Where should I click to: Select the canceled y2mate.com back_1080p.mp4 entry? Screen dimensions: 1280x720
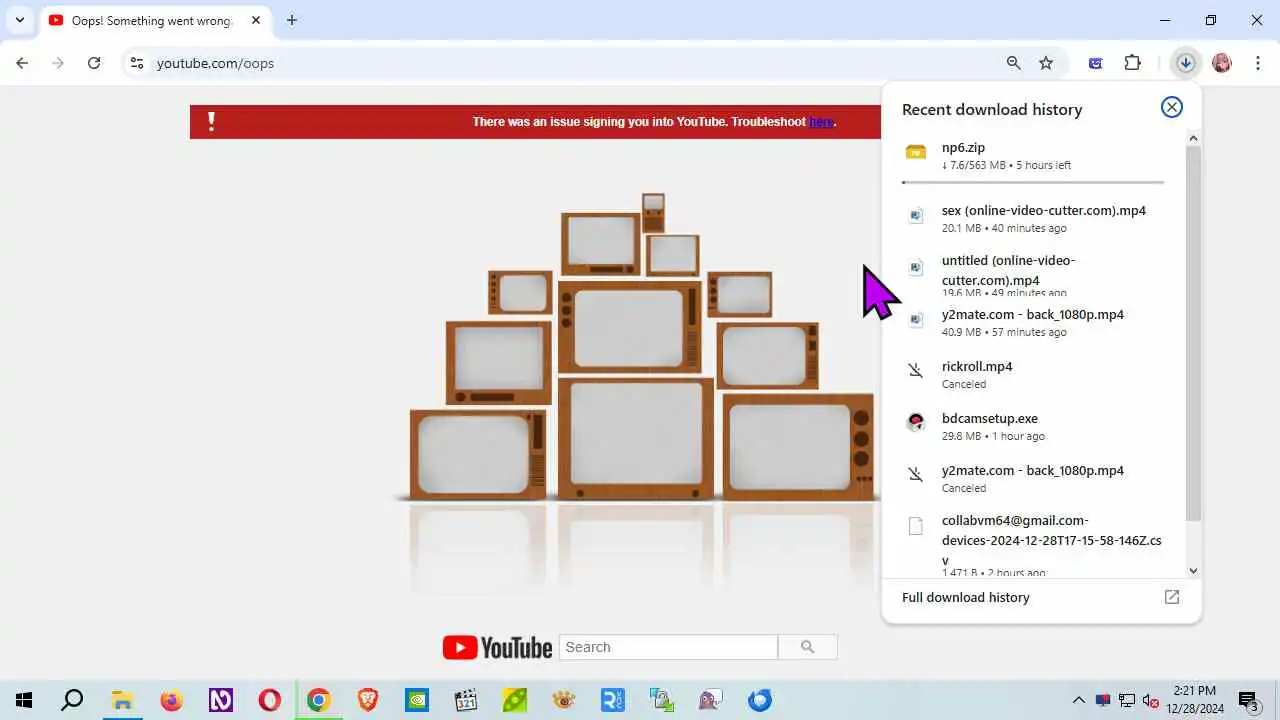pyautogui.click(x=1033, y=478)
